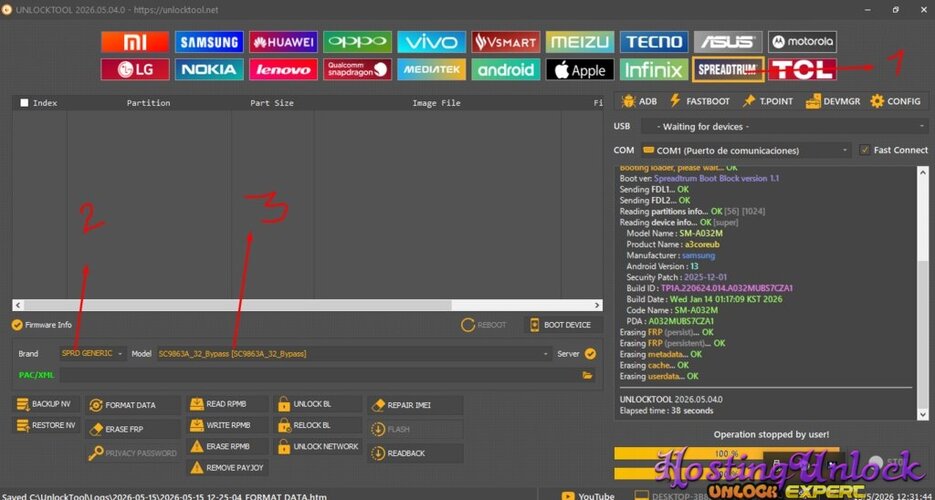Click the right arrow of partition scrollbar
Image resolution: width=935 pixels, height=500 pixels.
point(597,305)
